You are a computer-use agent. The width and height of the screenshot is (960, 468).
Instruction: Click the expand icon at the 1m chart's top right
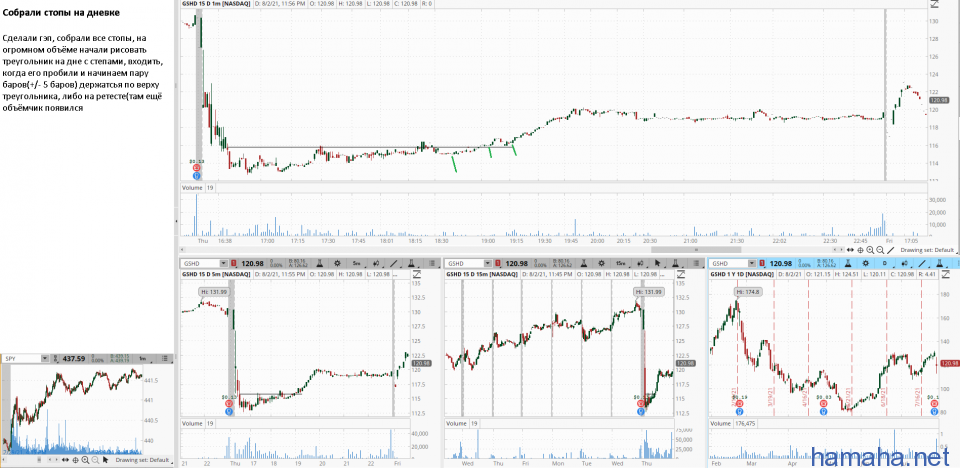[934, 4]
